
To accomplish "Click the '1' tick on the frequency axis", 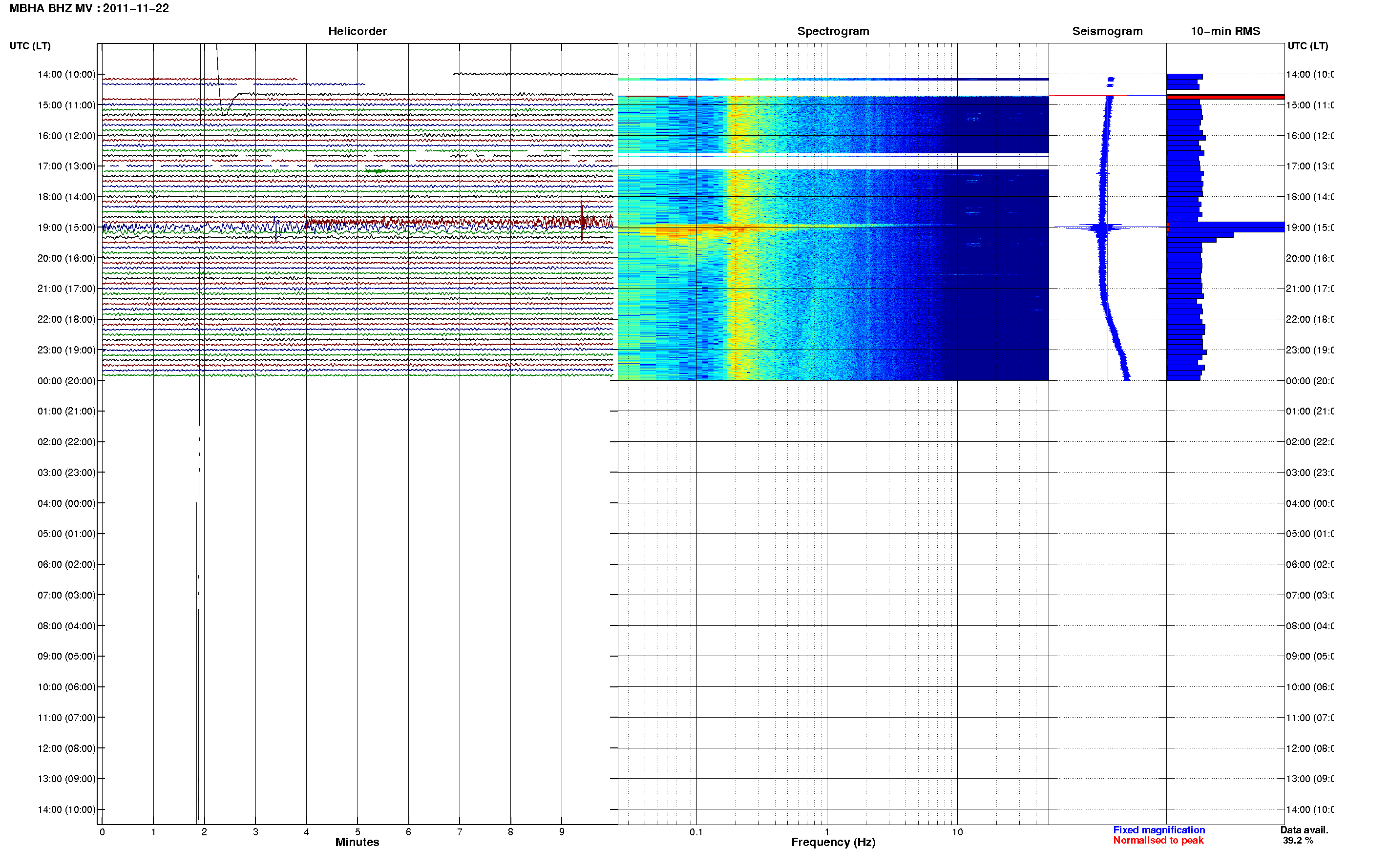I will 827,832.
